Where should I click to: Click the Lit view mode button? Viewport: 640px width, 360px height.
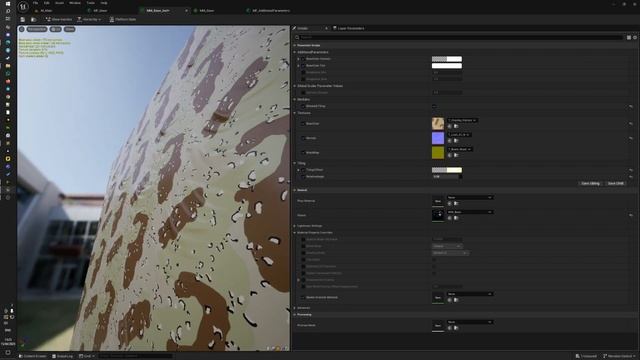coord(56,29)
